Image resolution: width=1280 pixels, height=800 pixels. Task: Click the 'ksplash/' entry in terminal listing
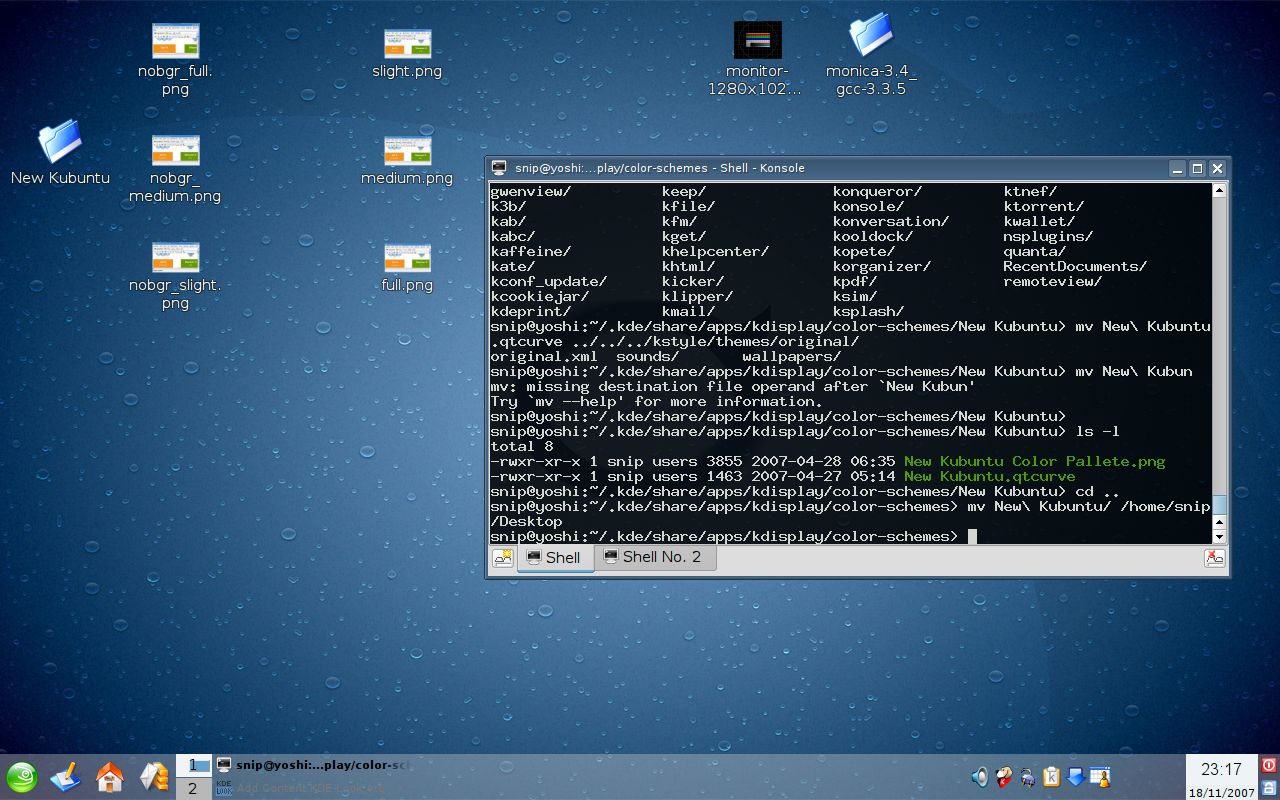(868, 311)
